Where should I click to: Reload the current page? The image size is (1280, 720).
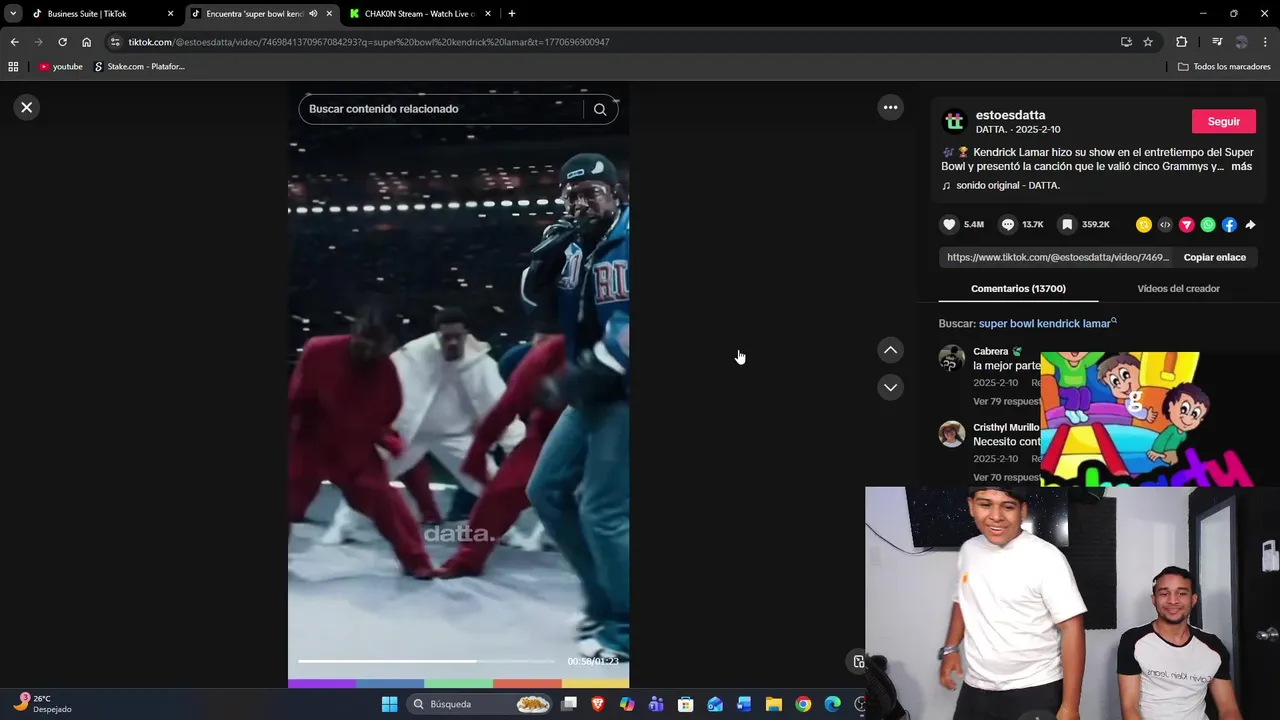(x=62, y=42)
